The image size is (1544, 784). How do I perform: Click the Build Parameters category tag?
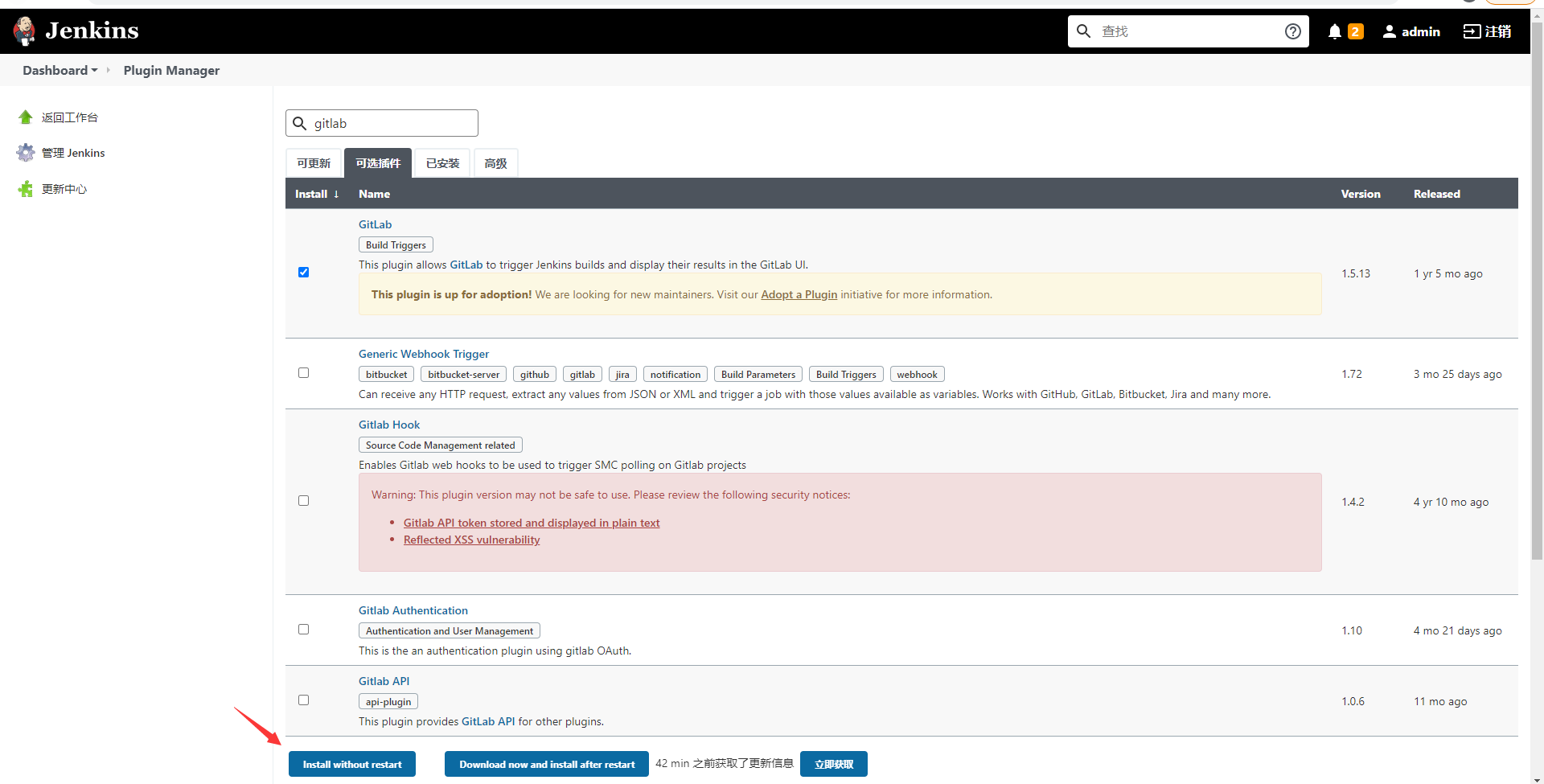click(x=758, y=375)
